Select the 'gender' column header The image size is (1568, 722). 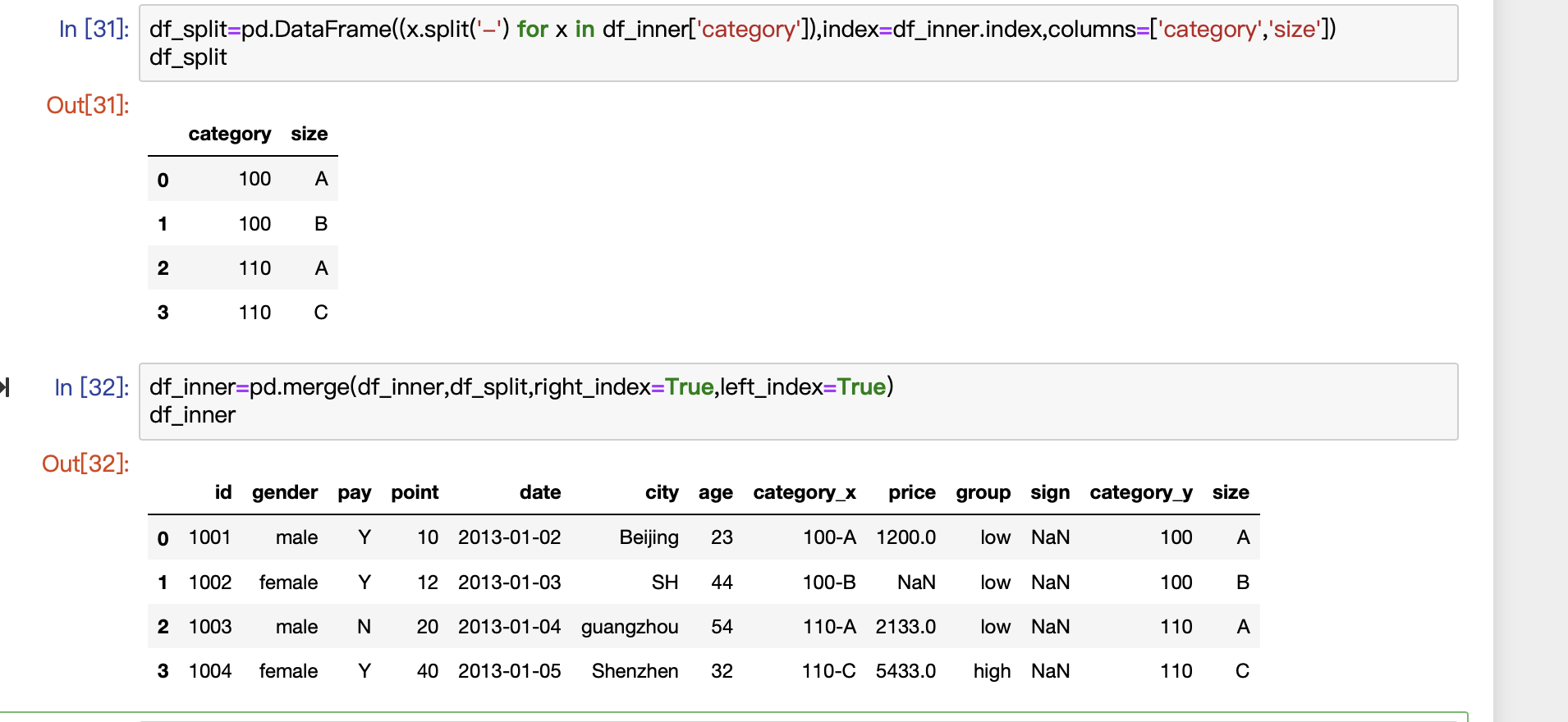(x=284, y=492)
